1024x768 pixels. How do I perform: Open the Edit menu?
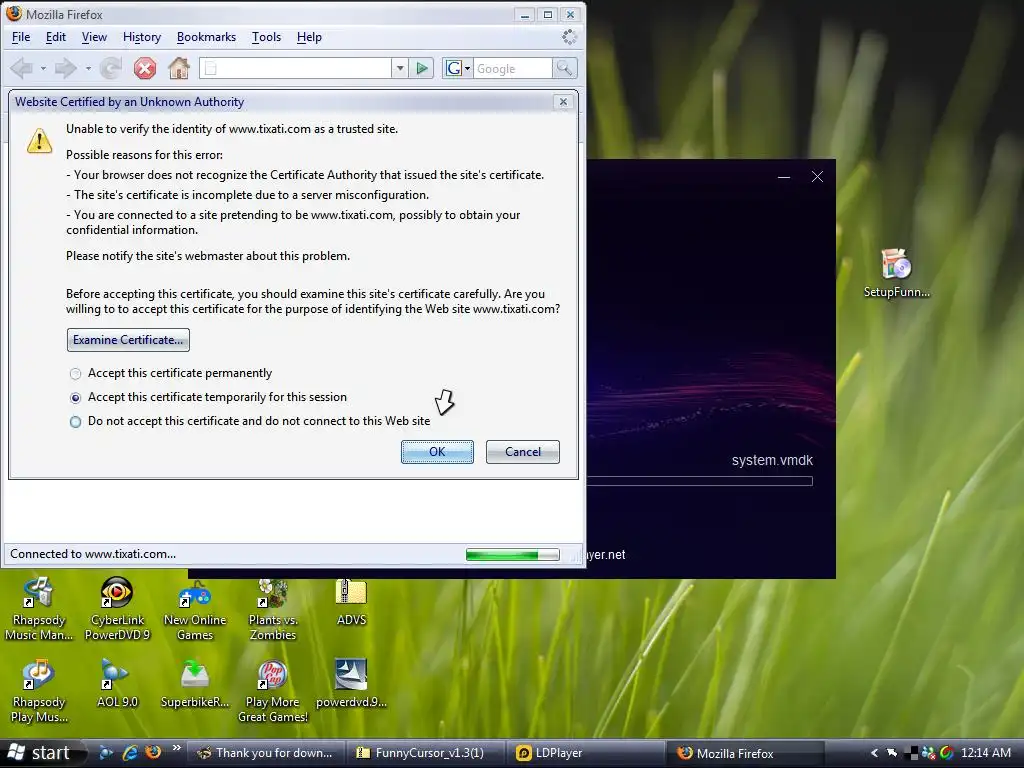56,37
